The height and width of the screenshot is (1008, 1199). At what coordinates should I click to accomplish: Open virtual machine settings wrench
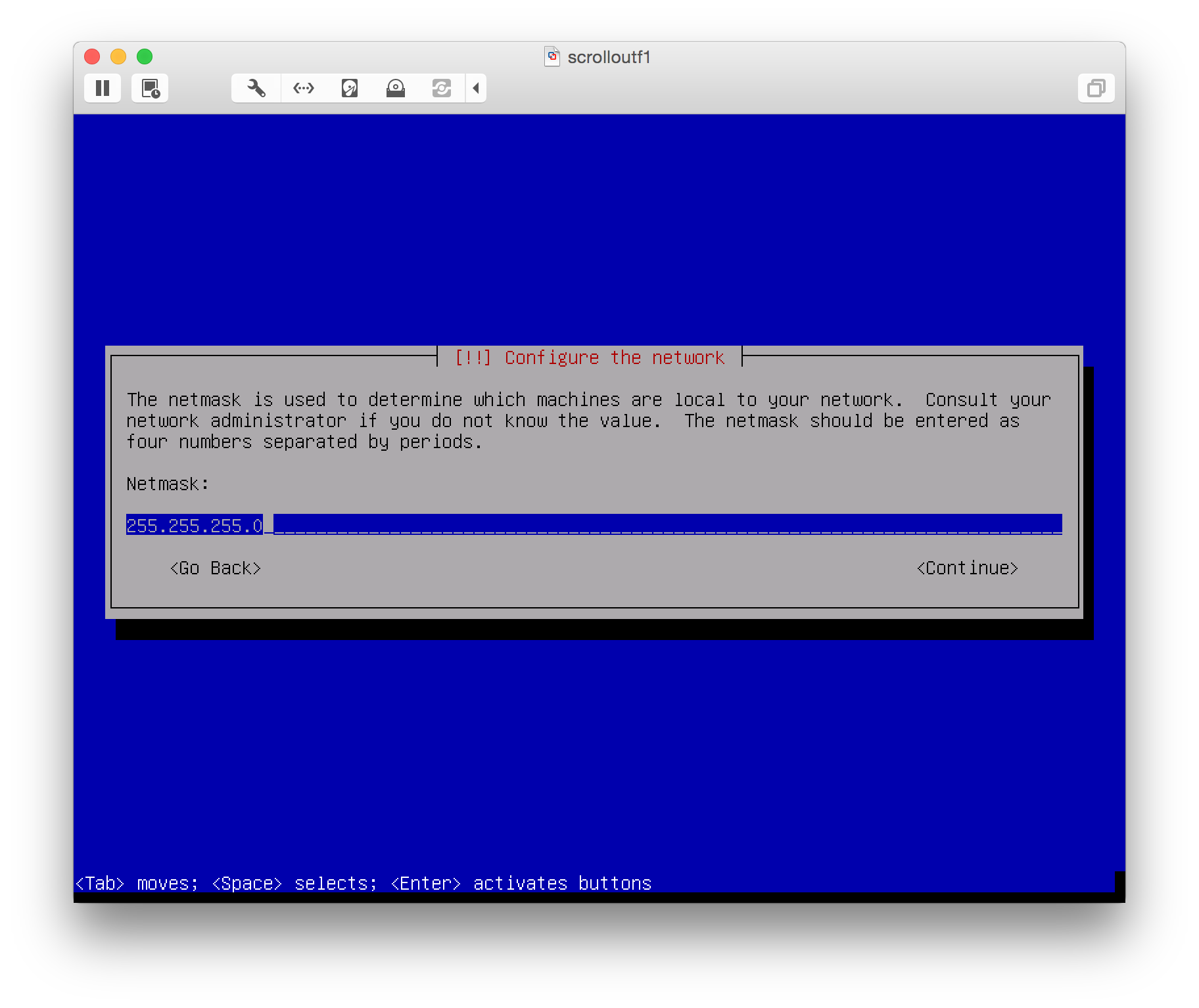tap(256, 88)
